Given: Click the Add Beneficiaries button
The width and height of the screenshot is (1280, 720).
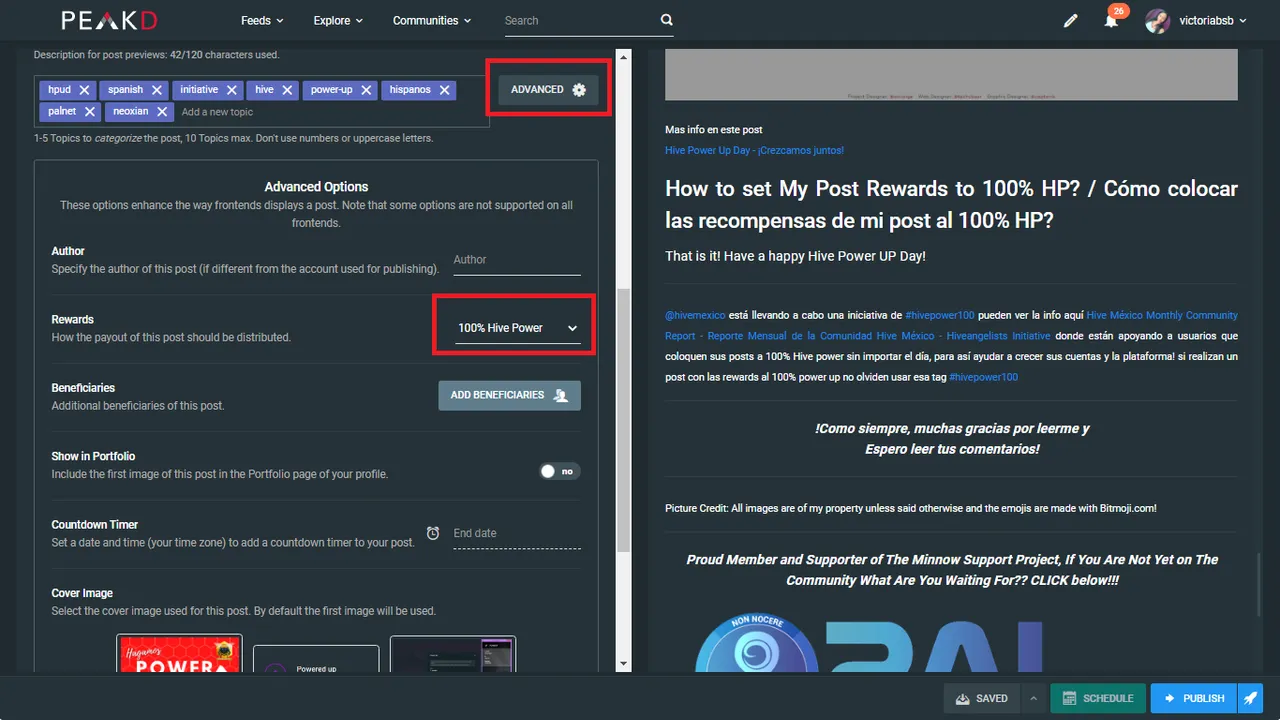Looking at the screenshot, I should click(509, 395).
